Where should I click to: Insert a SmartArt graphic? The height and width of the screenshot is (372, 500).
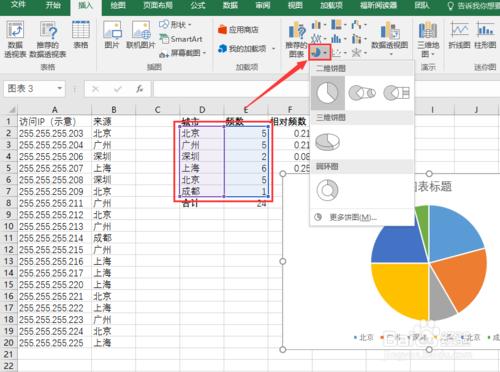(181, 39)
